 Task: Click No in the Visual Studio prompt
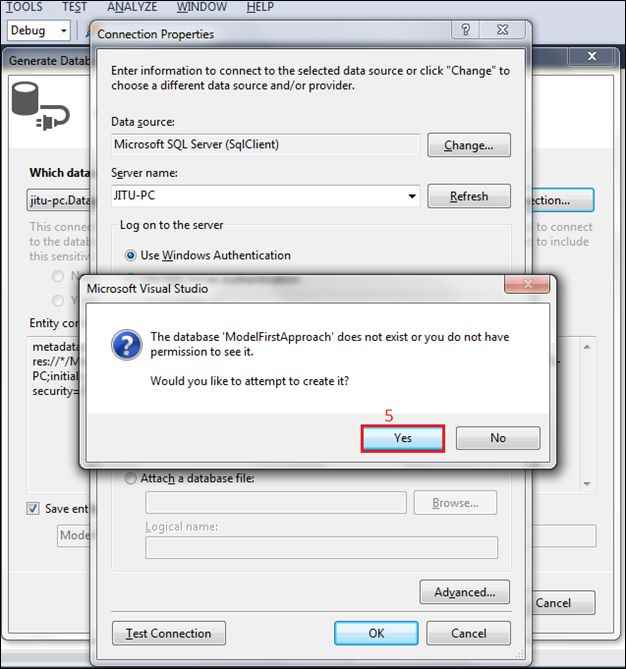click(x=498, y=438)
